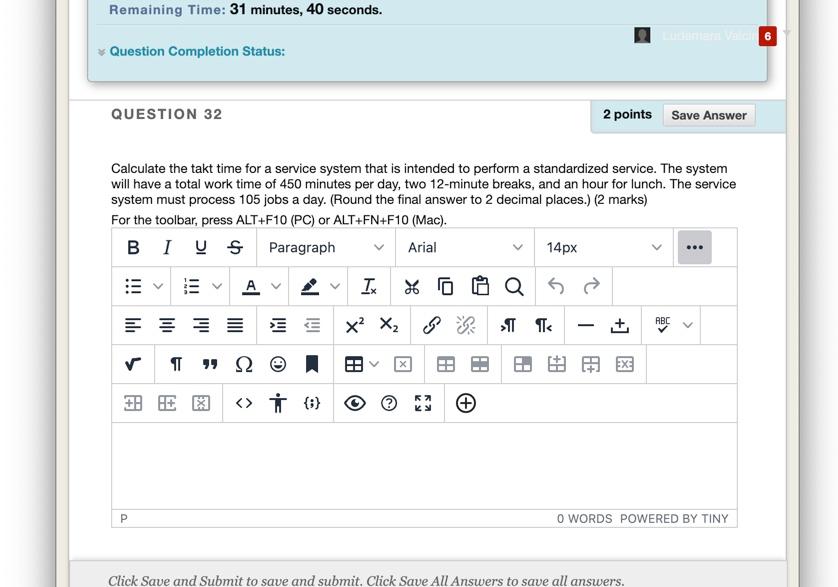Open the search and replace tool
The height and width of the screenshot is (587, 838).
click(514, 286)
